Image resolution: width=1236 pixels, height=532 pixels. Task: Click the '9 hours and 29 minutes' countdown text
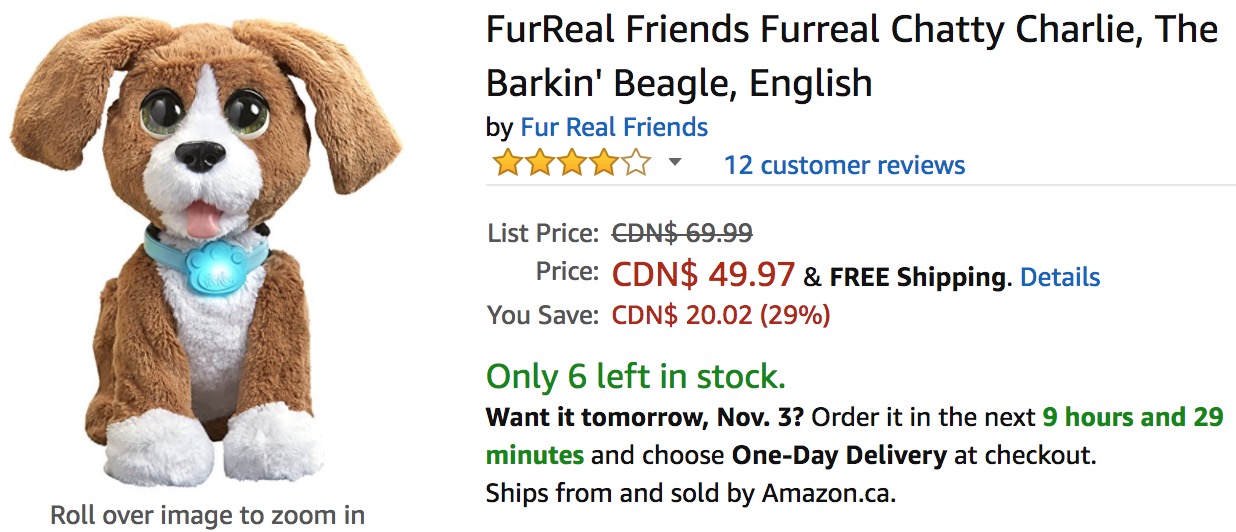tap(1132, 417)
